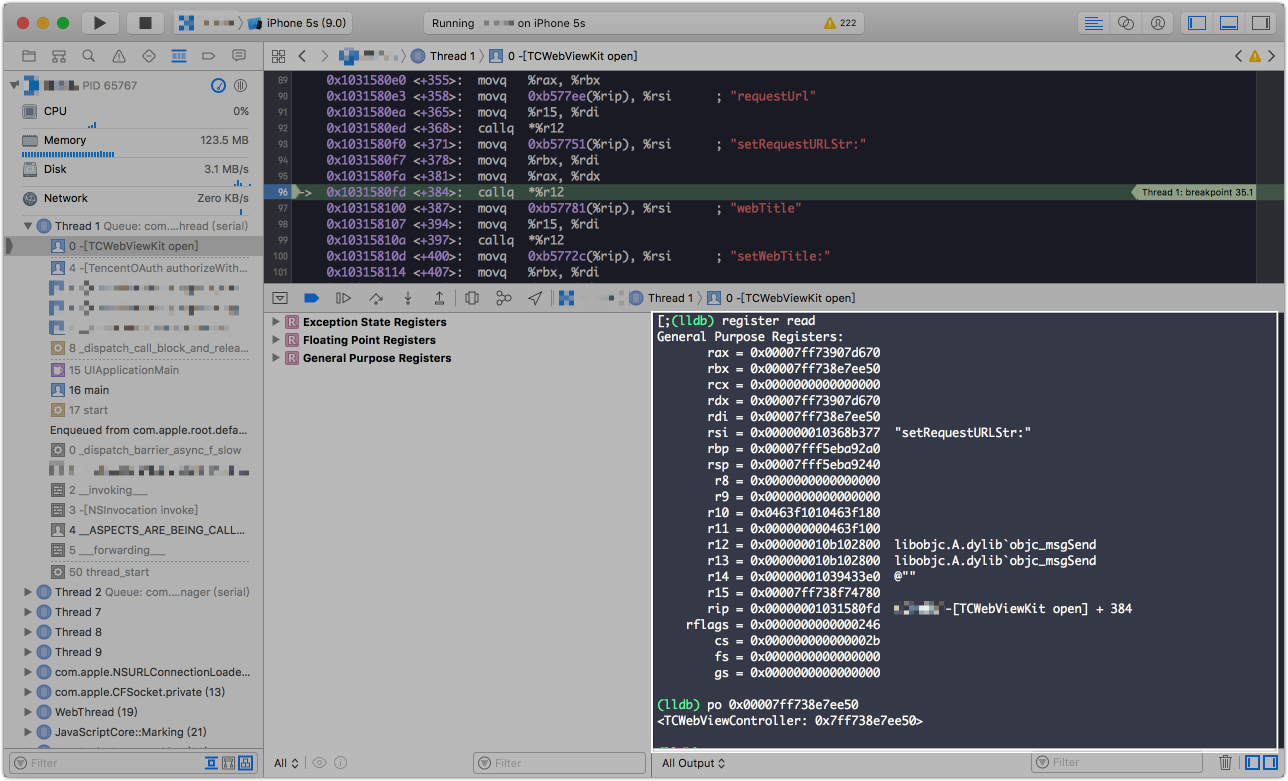Show the Assistant editor

pyautogui.click(x=1126, y=23)
